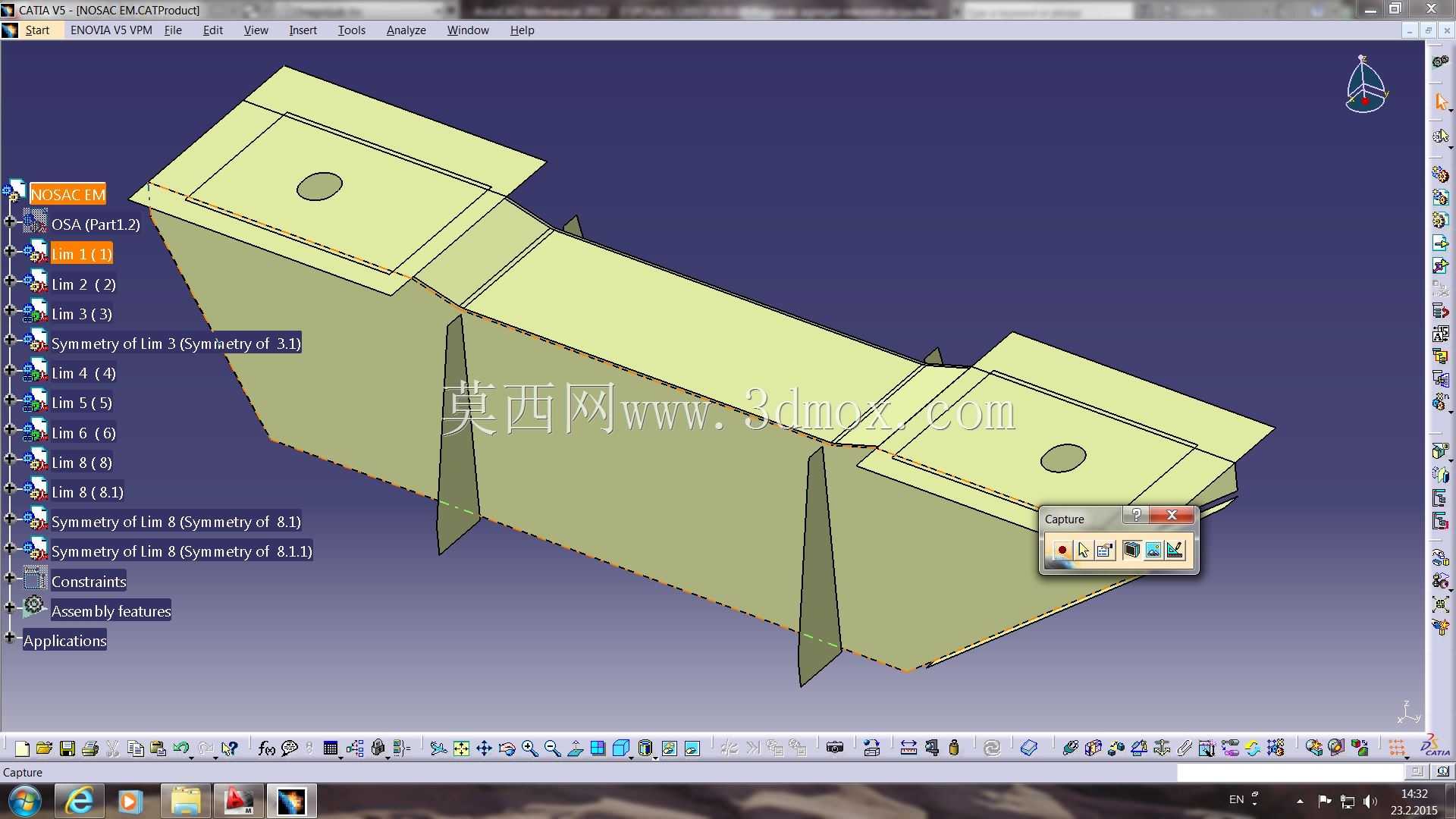Save the document with floppy icon
Image resolution: width=1456 pixels, height=819 pixels.
click(x=67, y=749)
